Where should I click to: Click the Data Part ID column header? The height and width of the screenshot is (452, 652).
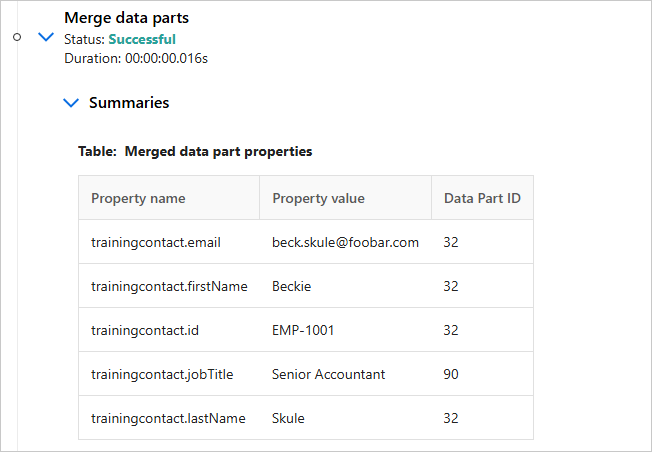(482, 198)
